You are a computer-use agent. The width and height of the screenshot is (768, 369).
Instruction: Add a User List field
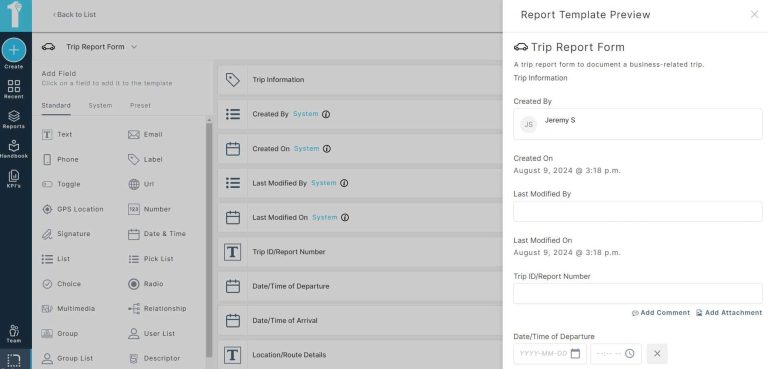click(151, 334)
